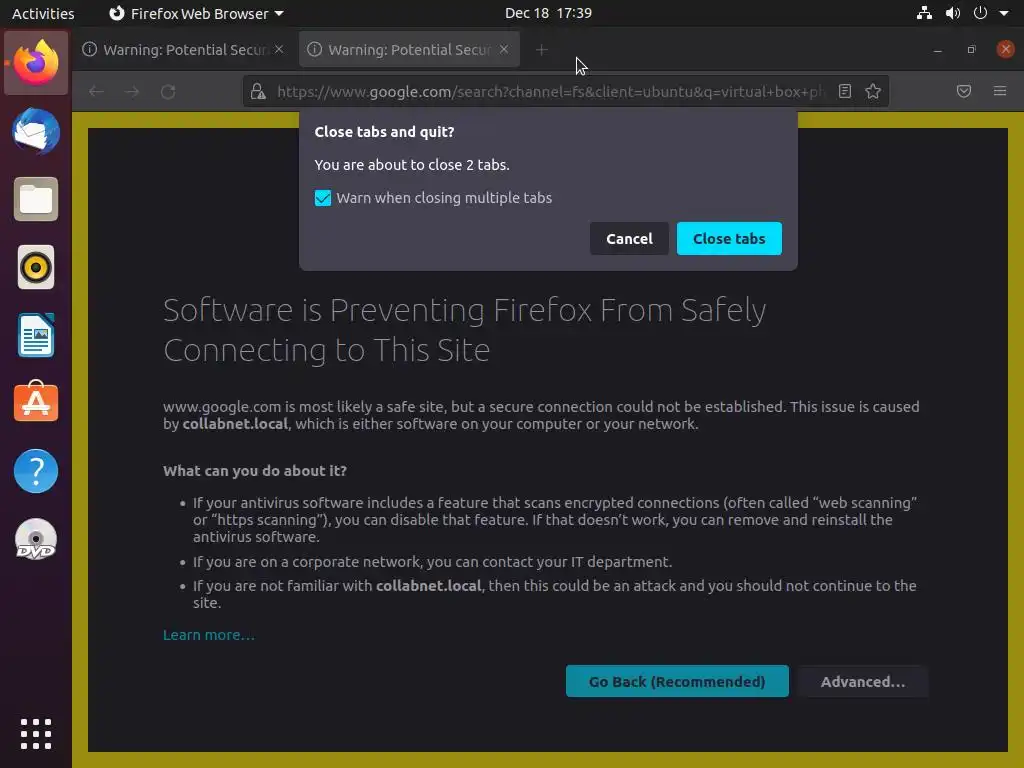Cancel the close tabs dialog
1024x768 pixels.
[629, 238]
